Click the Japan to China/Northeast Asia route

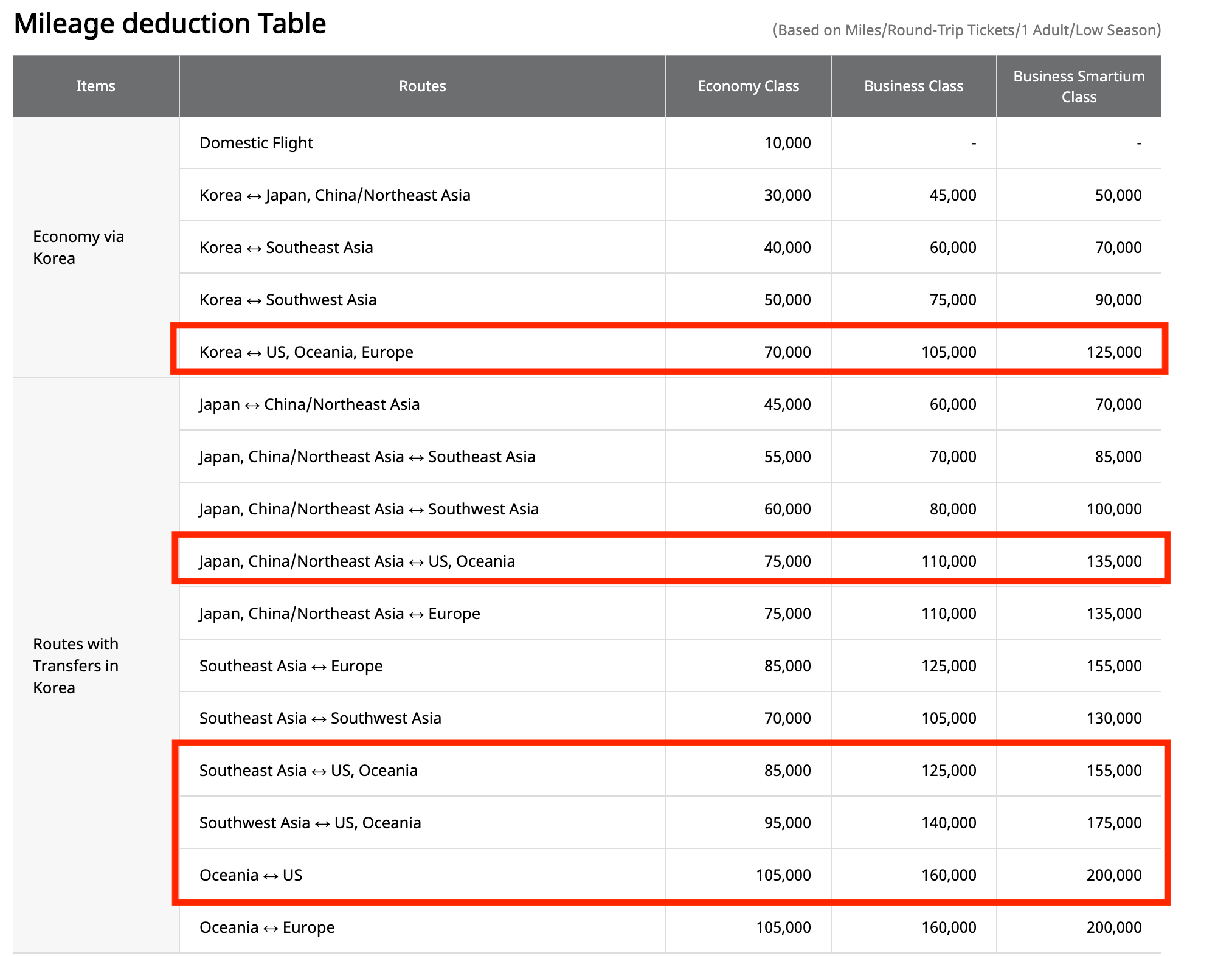[309, 404]
